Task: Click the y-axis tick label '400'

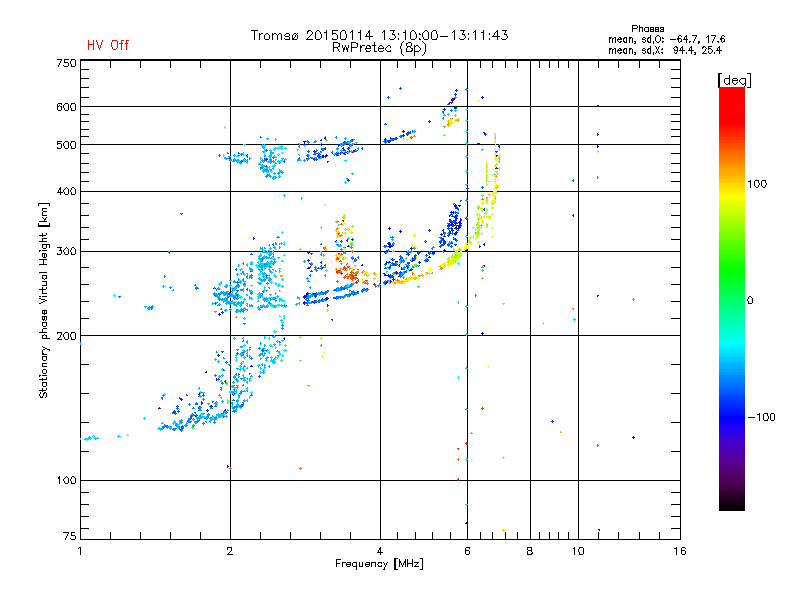Action: coord(66,192)
